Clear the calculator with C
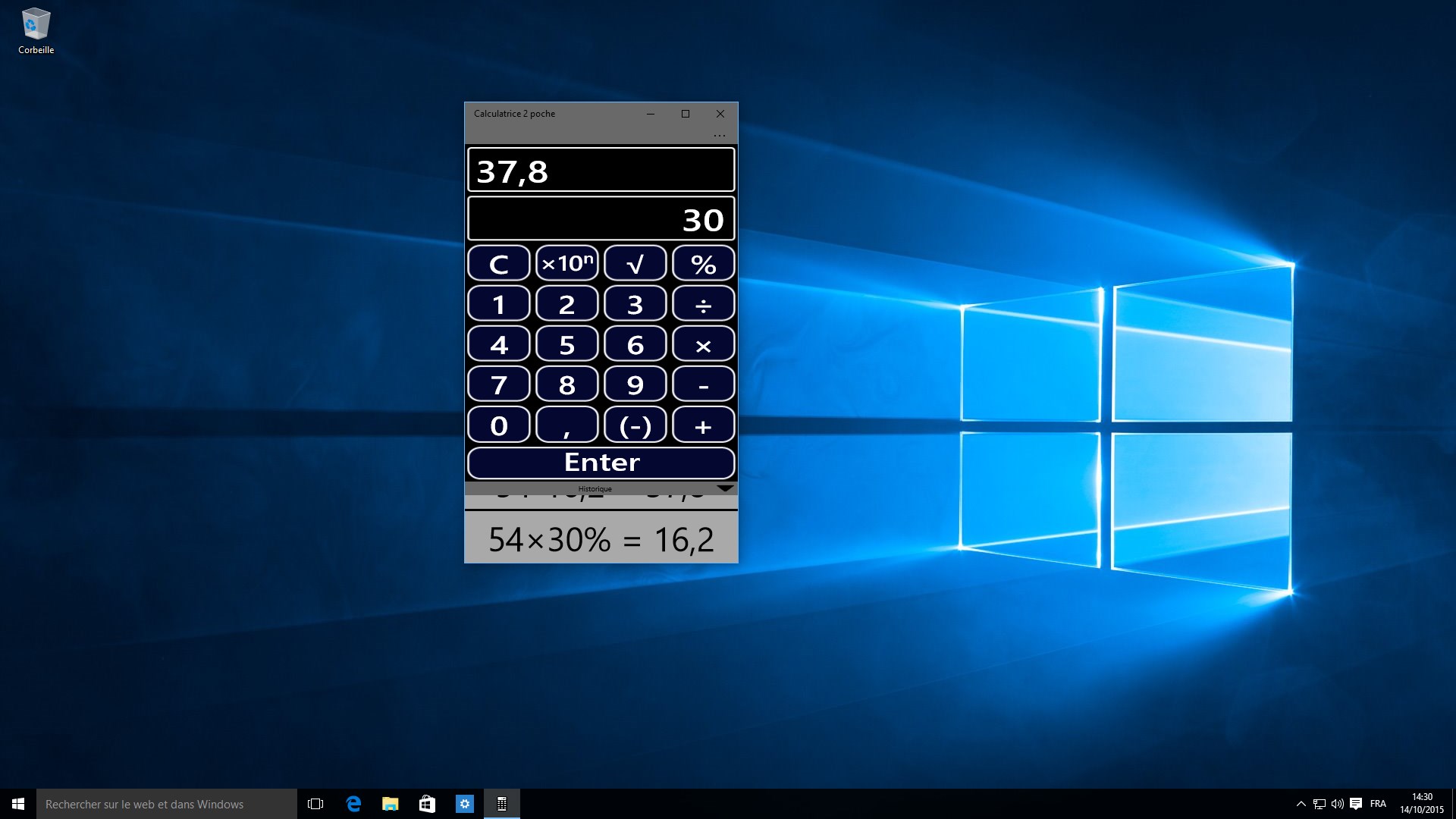This screenshot has height=819, width=1456. tap(498, 264)
